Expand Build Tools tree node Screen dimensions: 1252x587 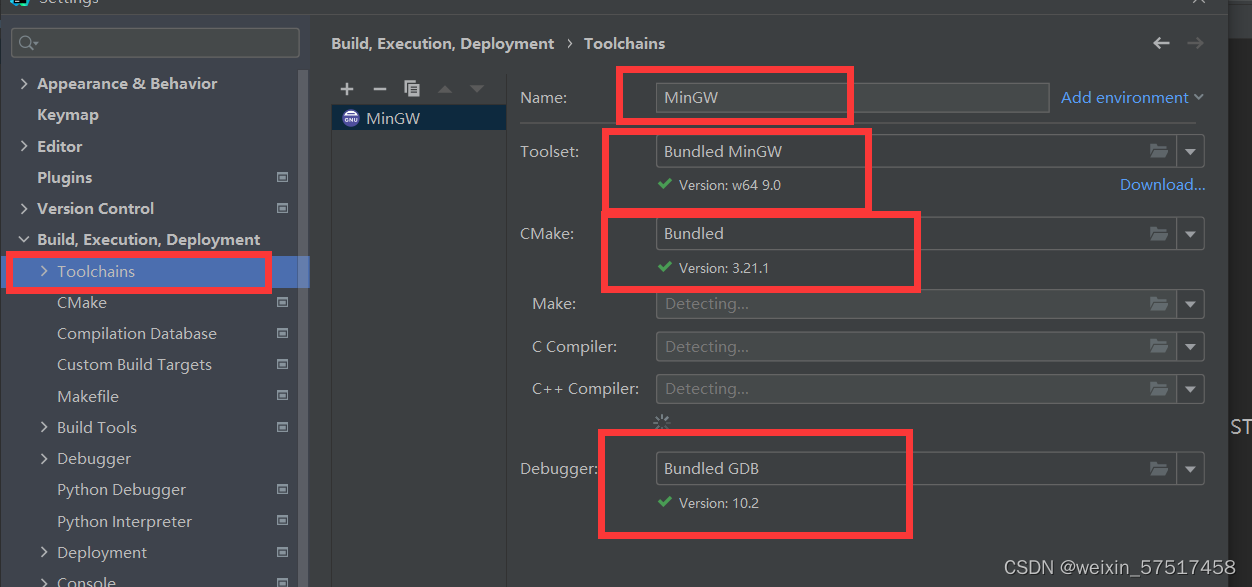click(x=44, y=427)
